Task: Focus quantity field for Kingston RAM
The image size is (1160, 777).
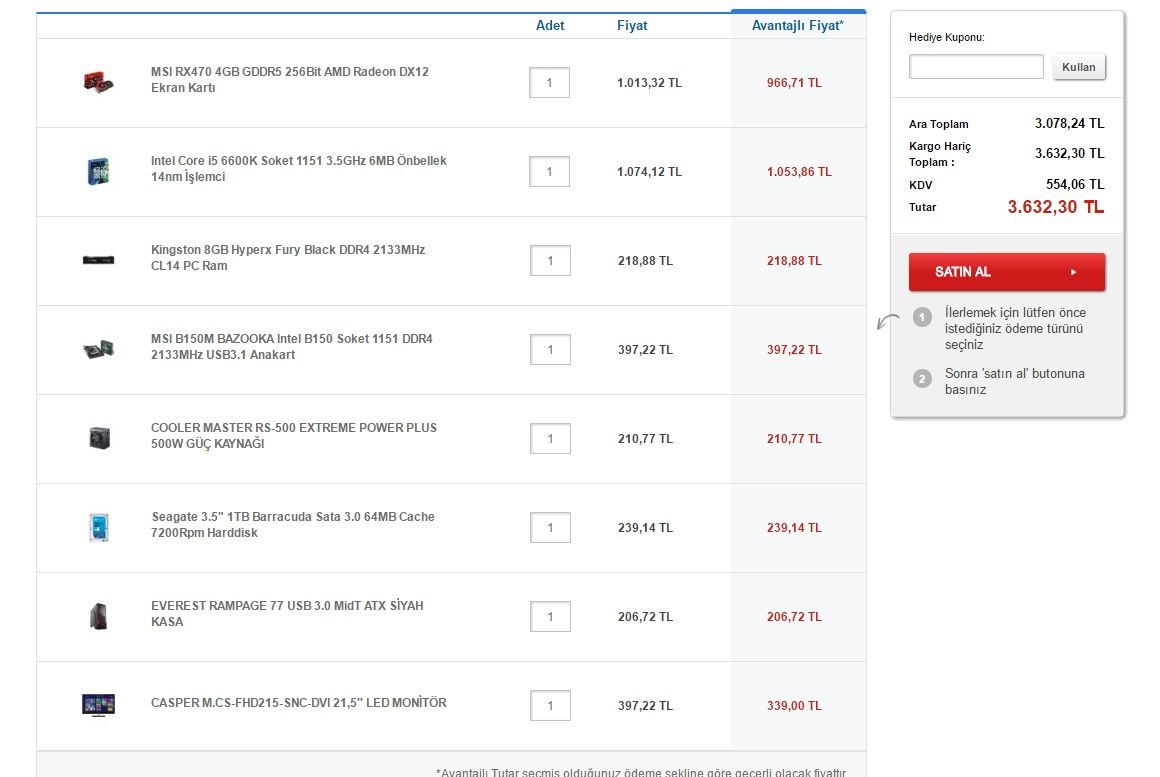Action: (550, 260)
